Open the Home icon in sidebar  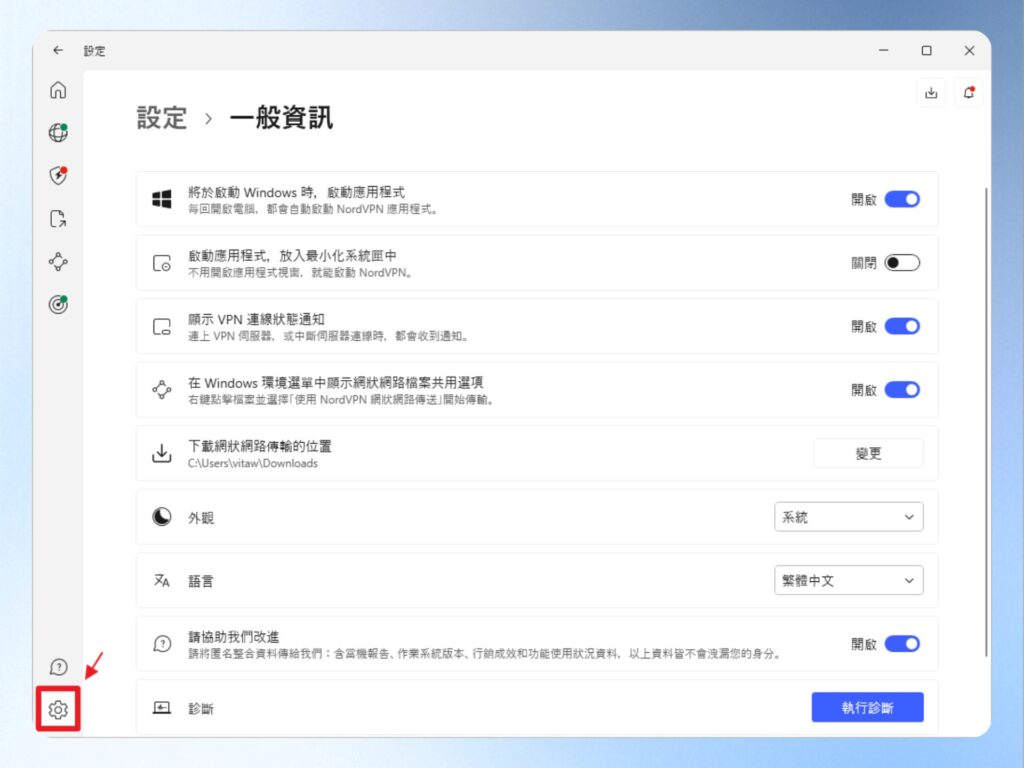58,90
